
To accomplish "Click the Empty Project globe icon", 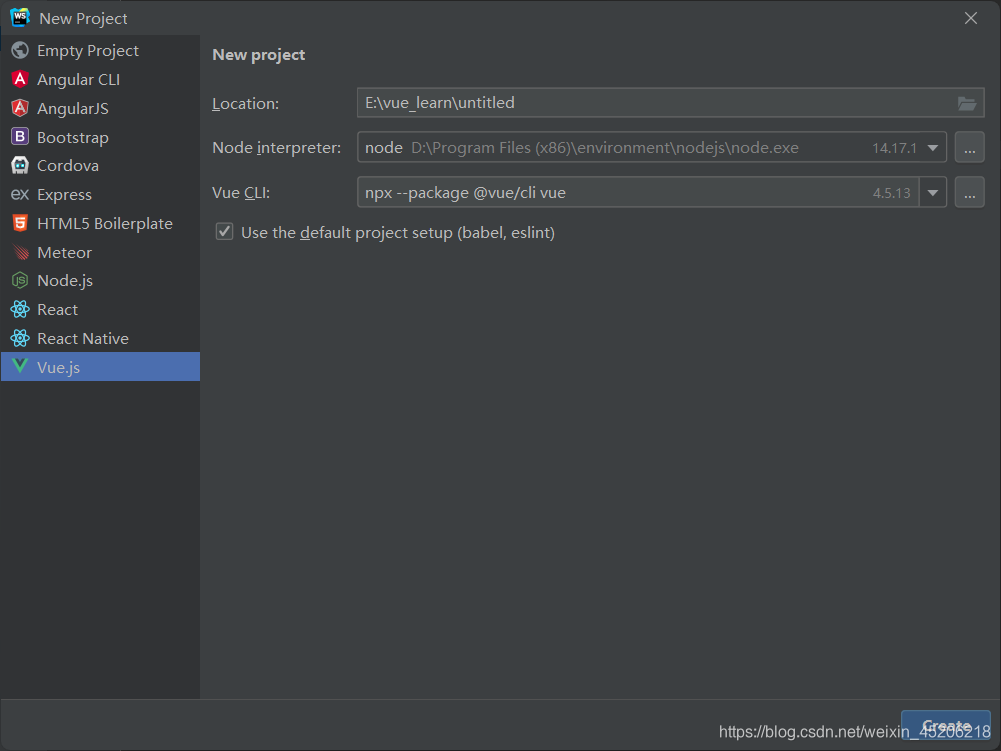I will click(20, 50).
